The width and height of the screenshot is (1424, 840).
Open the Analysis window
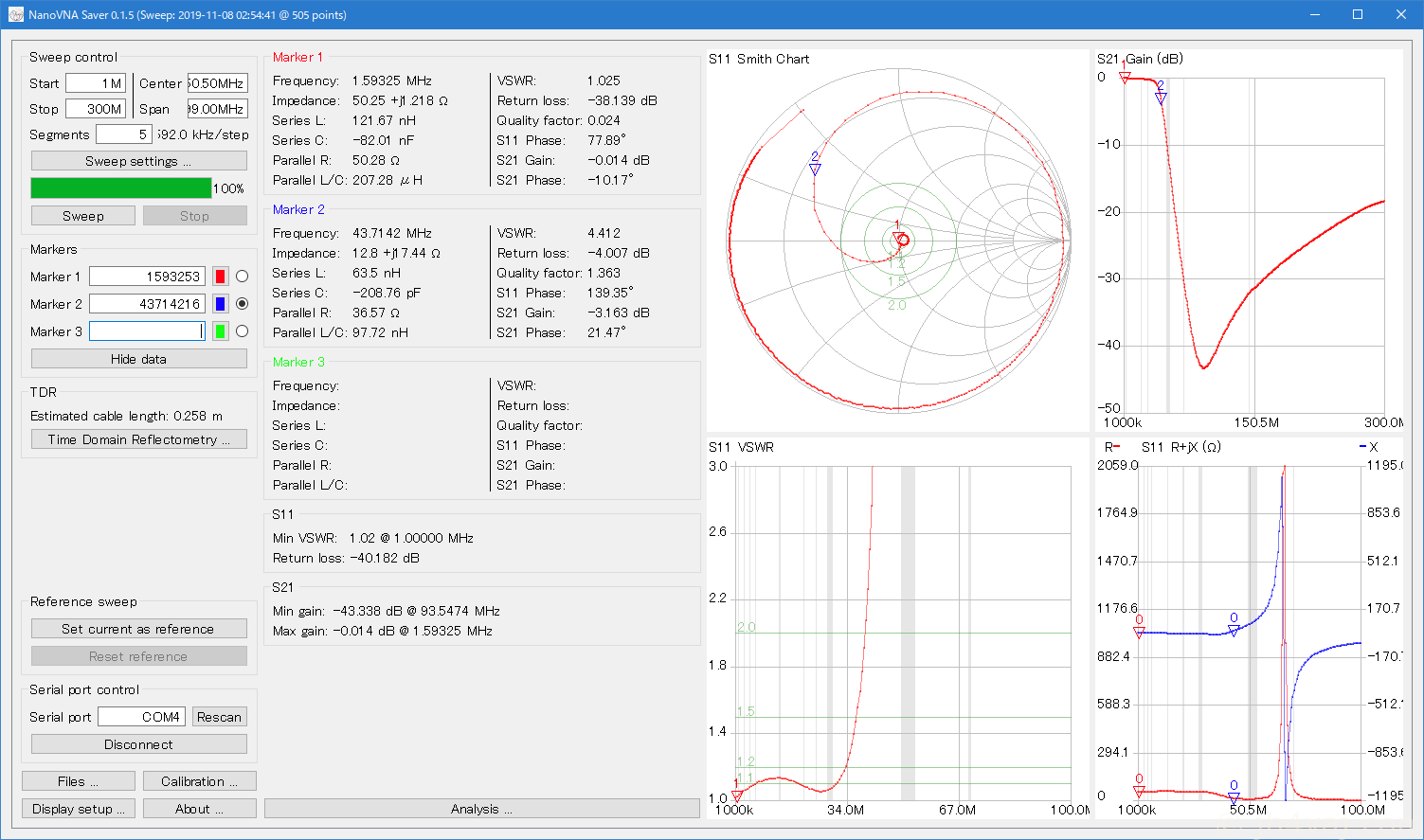tap(482, 809)
